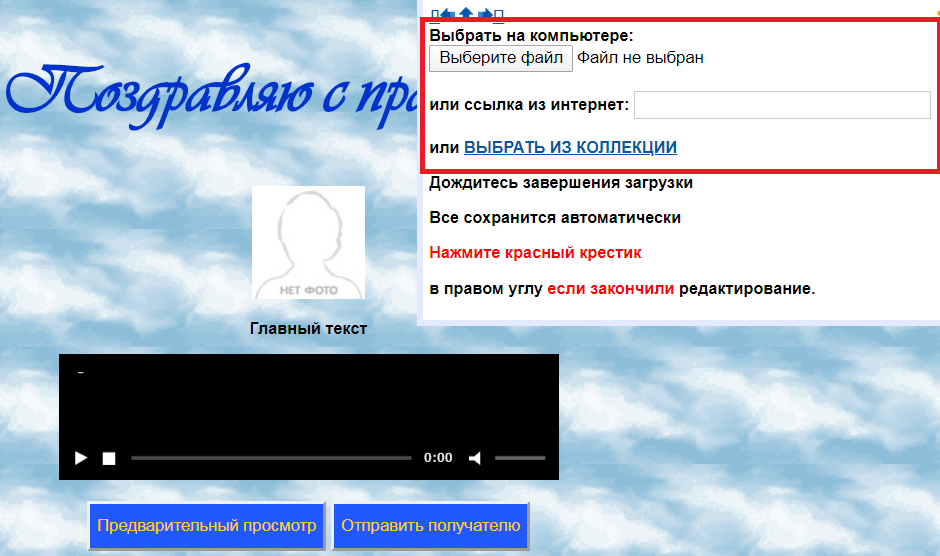
Task: Click the 'Выберите файл' file chooser button
Action: (501, 58)
